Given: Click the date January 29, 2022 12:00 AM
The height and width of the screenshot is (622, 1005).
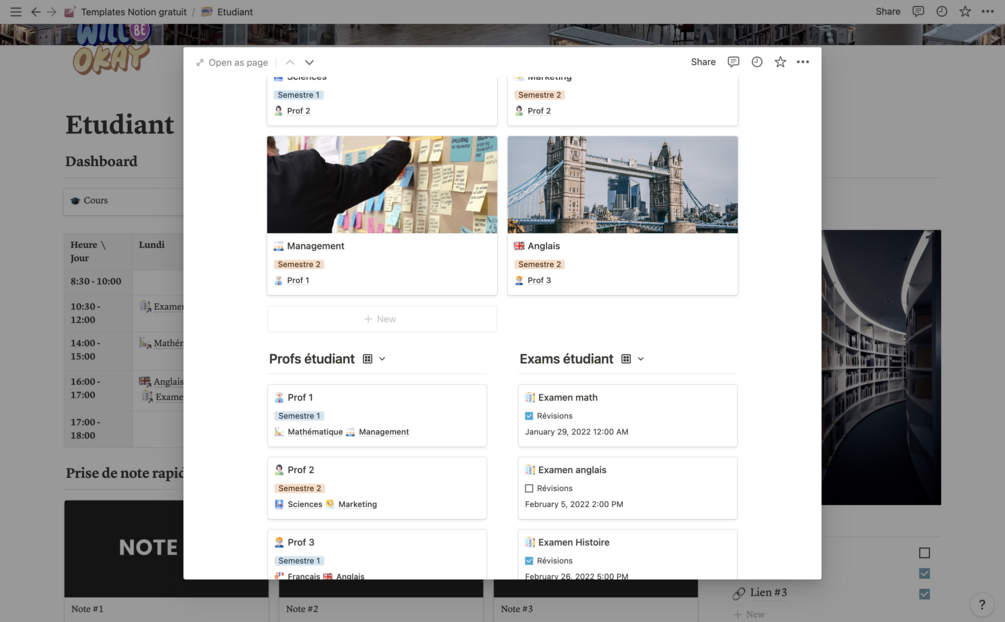Looking at the screenshot, I should tap(576, 432).
